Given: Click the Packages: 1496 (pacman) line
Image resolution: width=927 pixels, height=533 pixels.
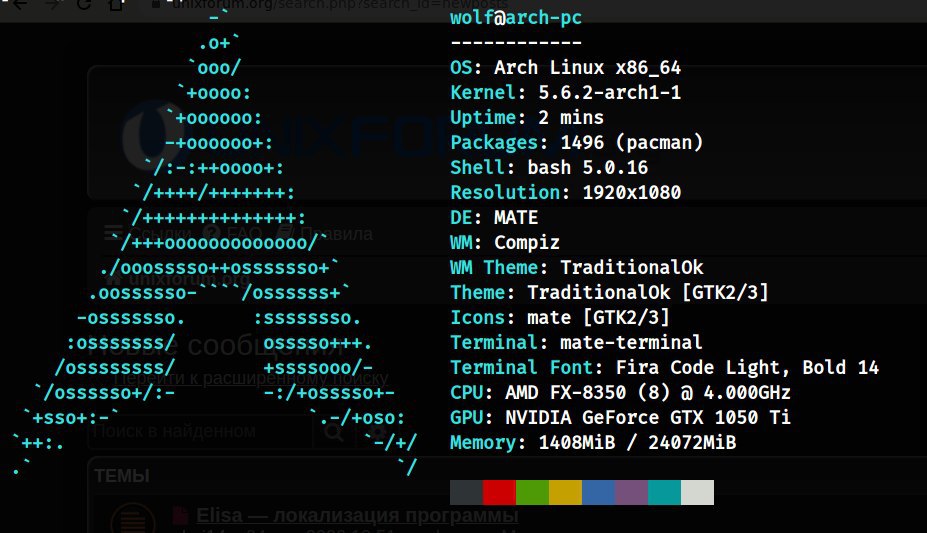Looking at the screenshot, I should (576, 142).
